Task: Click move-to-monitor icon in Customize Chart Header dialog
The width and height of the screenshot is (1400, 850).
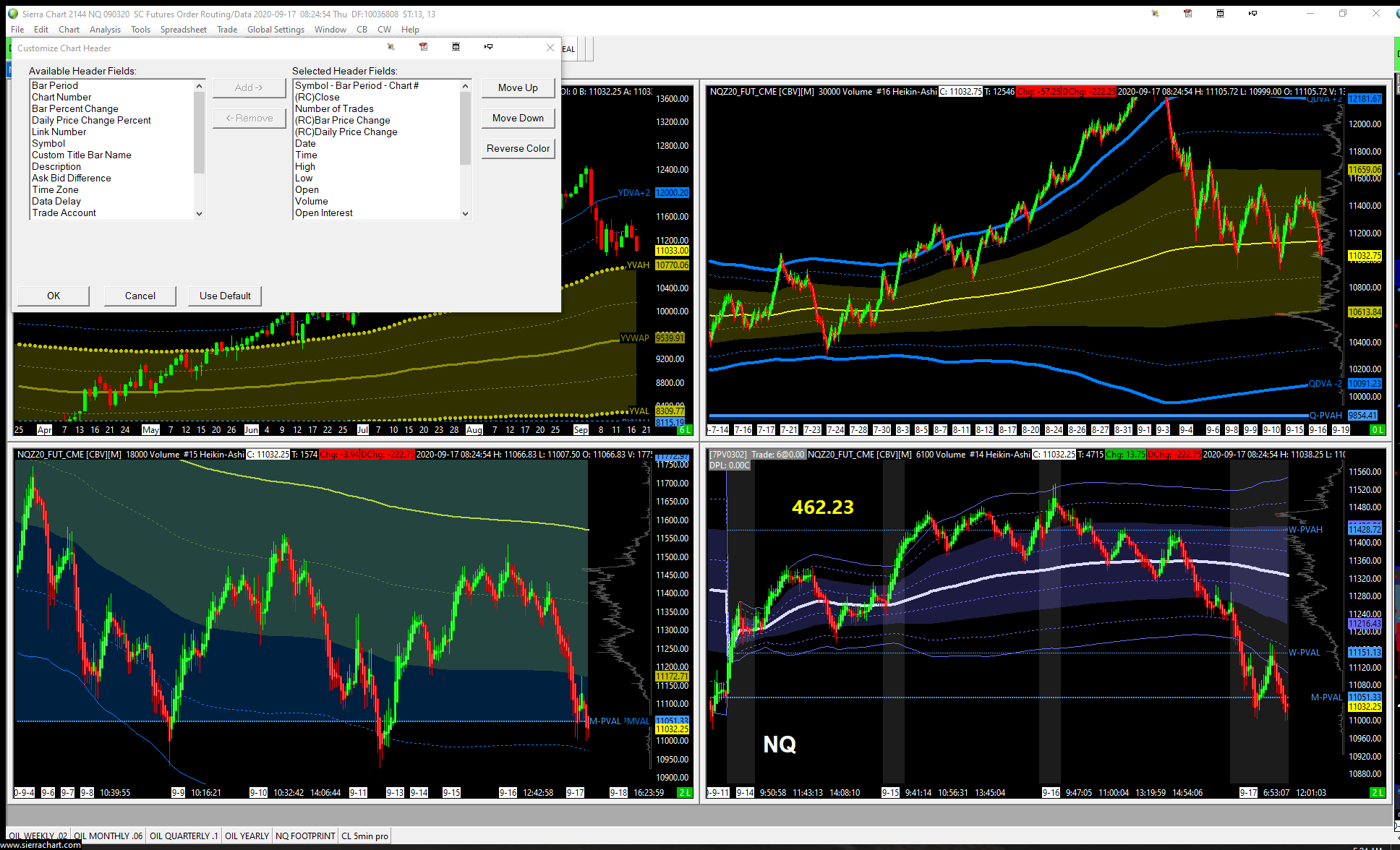Action: [488, 47]
